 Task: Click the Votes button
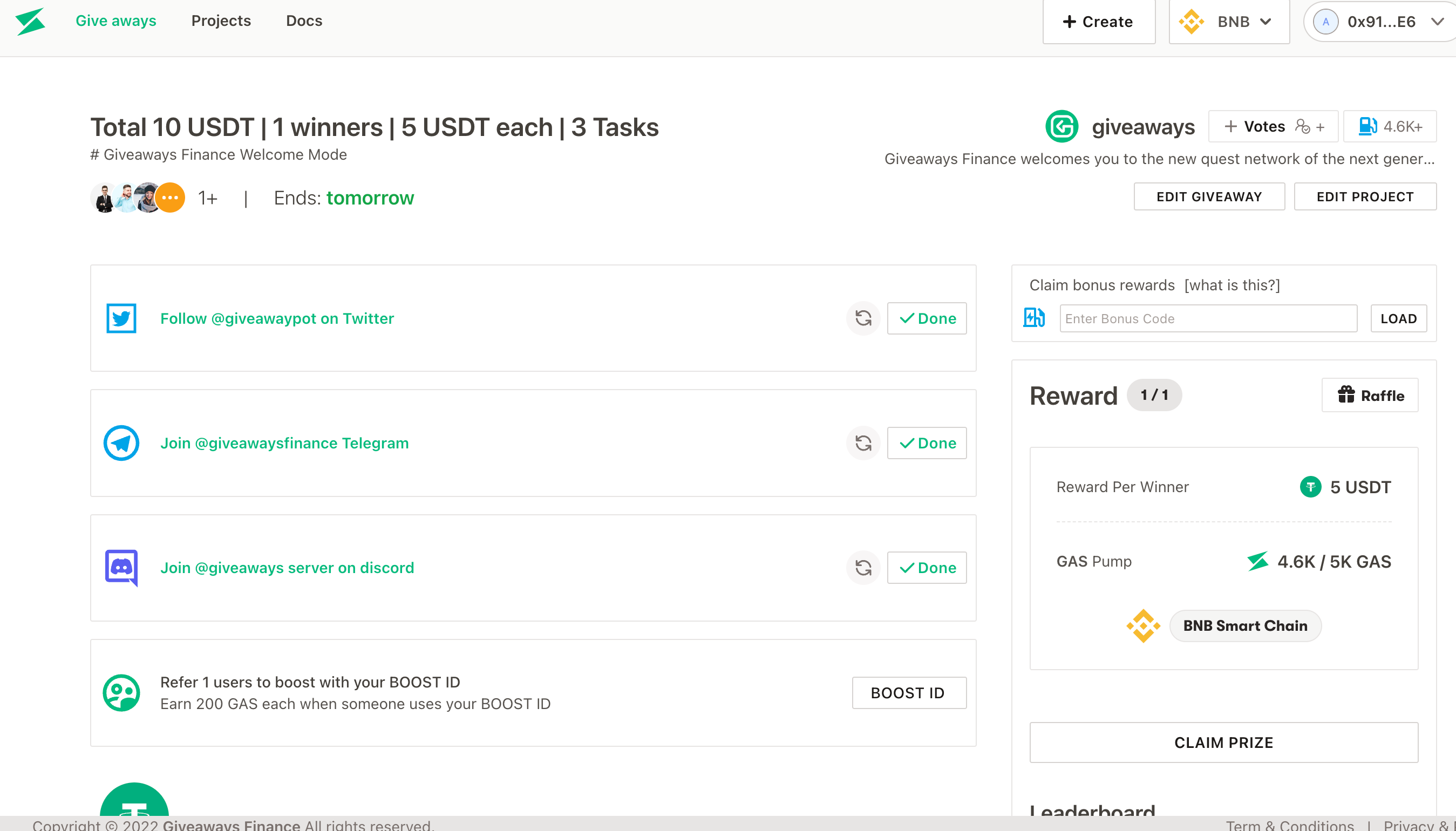coord(1274,126)
